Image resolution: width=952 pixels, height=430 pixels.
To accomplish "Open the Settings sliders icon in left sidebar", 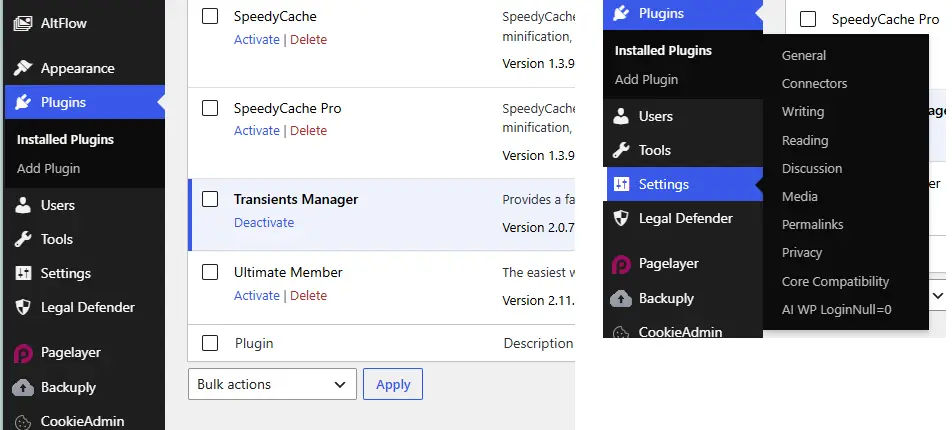I will click(23, 273).
